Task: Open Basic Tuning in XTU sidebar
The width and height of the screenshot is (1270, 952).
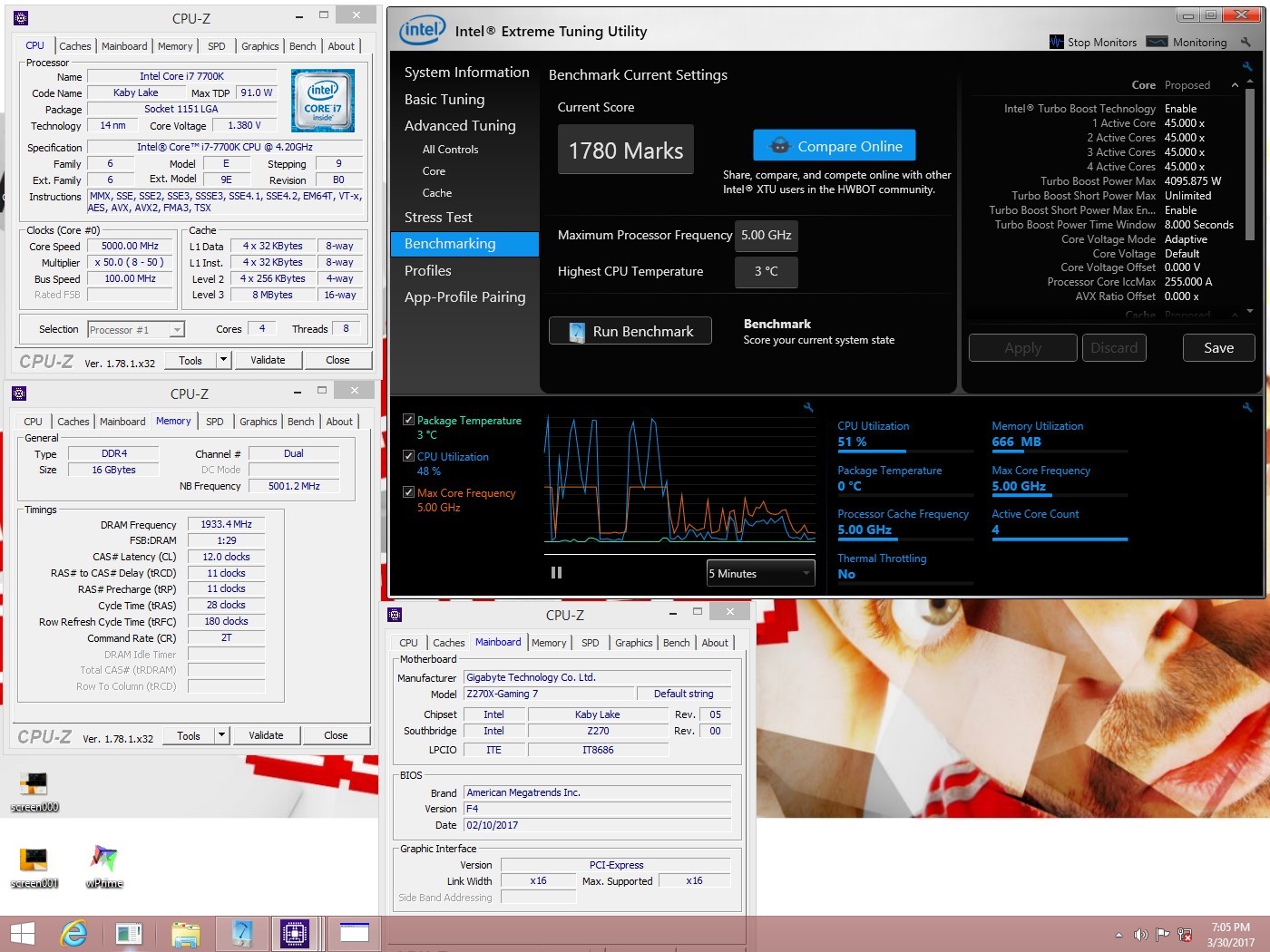Action: (444, 100)
